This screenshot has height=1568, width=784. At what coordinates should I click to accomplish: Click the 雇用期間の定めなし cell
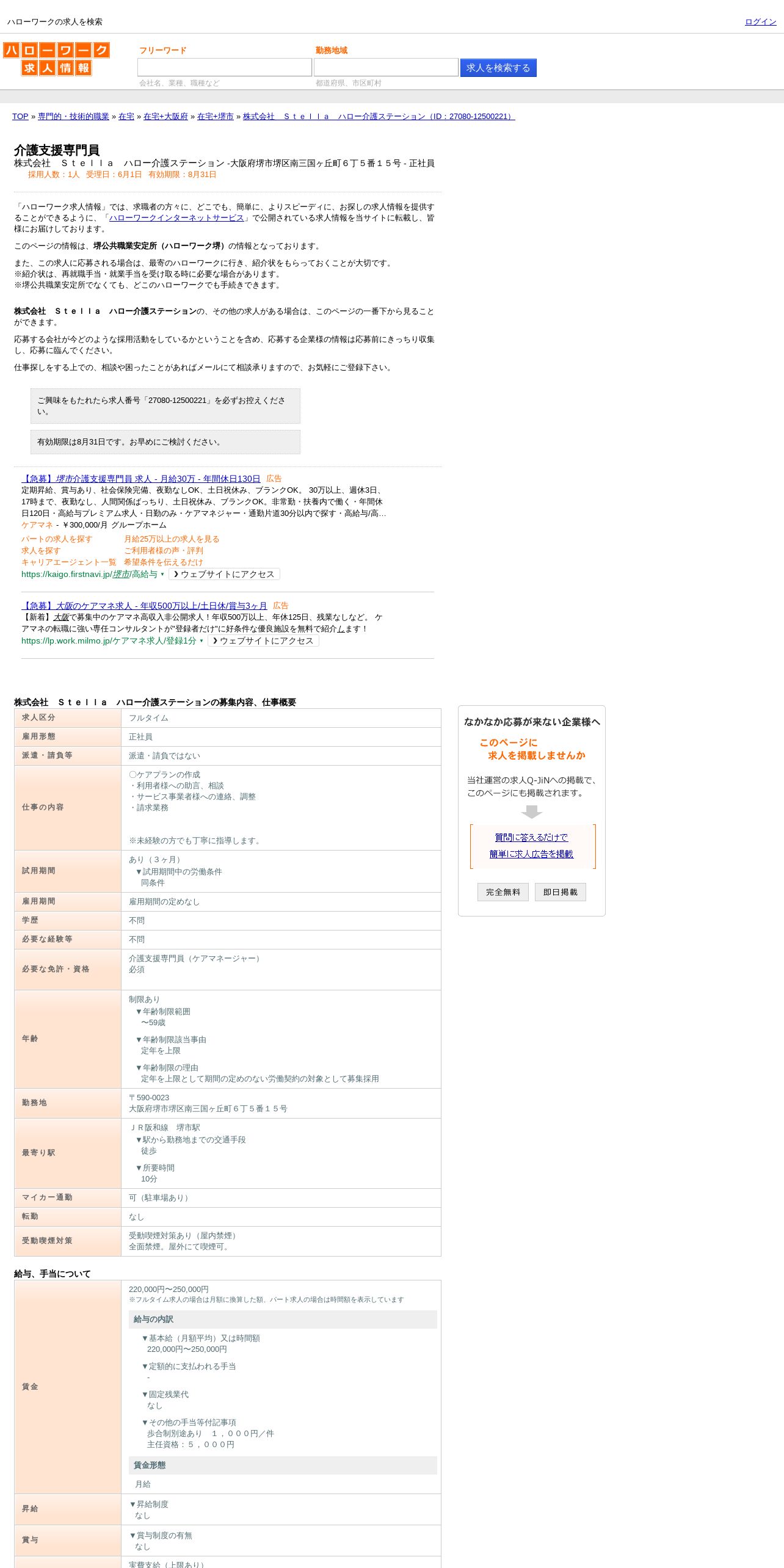[x=281, y=902]
